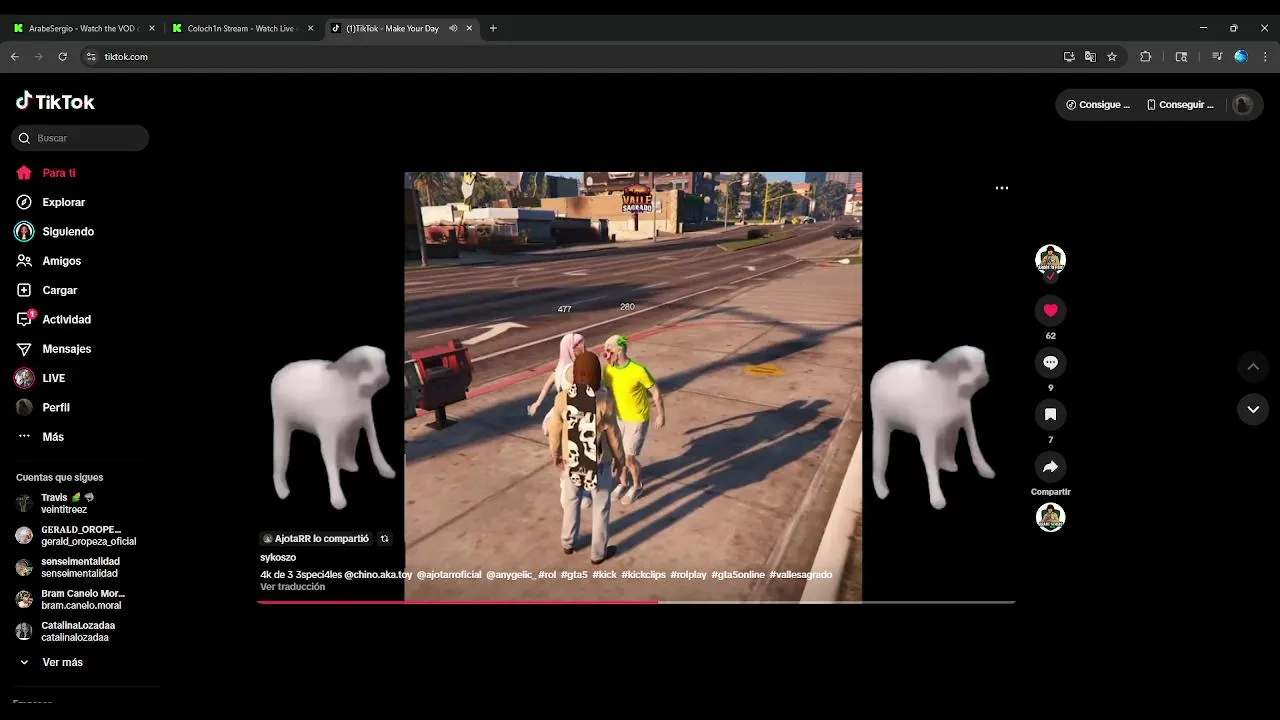
Task: Click install app icon in address bar
Action: pyautogui.click(x=1069, y=57)
